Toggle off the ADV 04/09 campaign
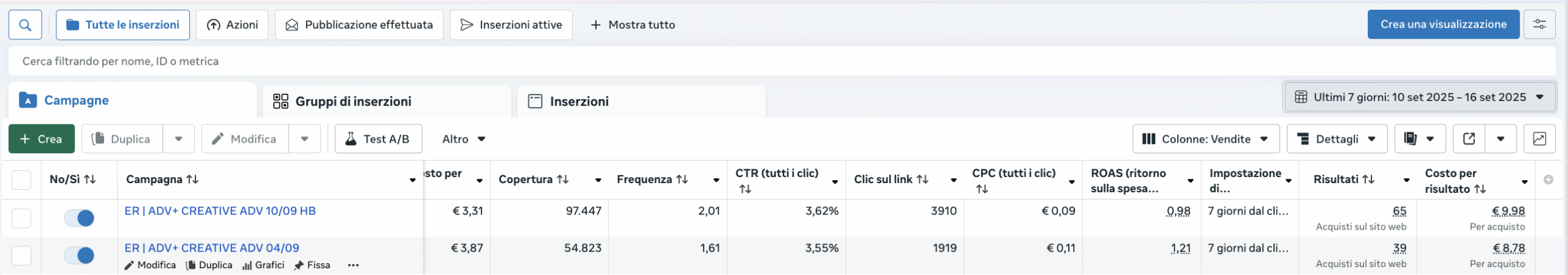1568x275 pixels. point(79,255)
